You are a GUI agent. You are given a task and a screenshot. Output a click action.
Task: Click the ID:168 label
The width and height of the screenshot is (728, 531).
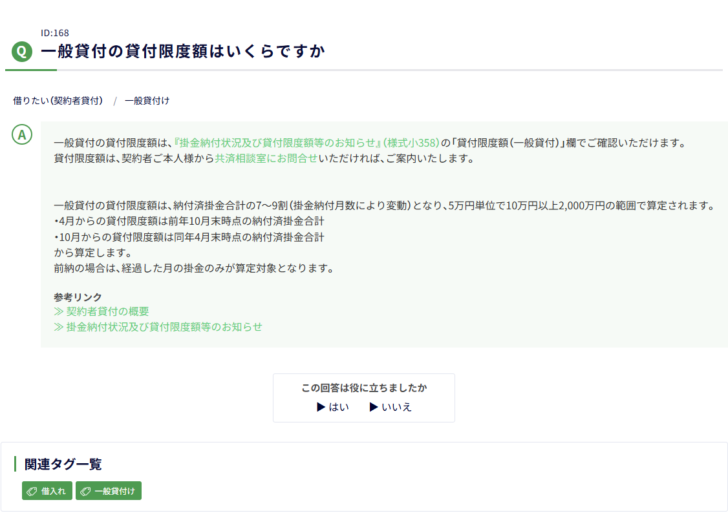[55, 33]
